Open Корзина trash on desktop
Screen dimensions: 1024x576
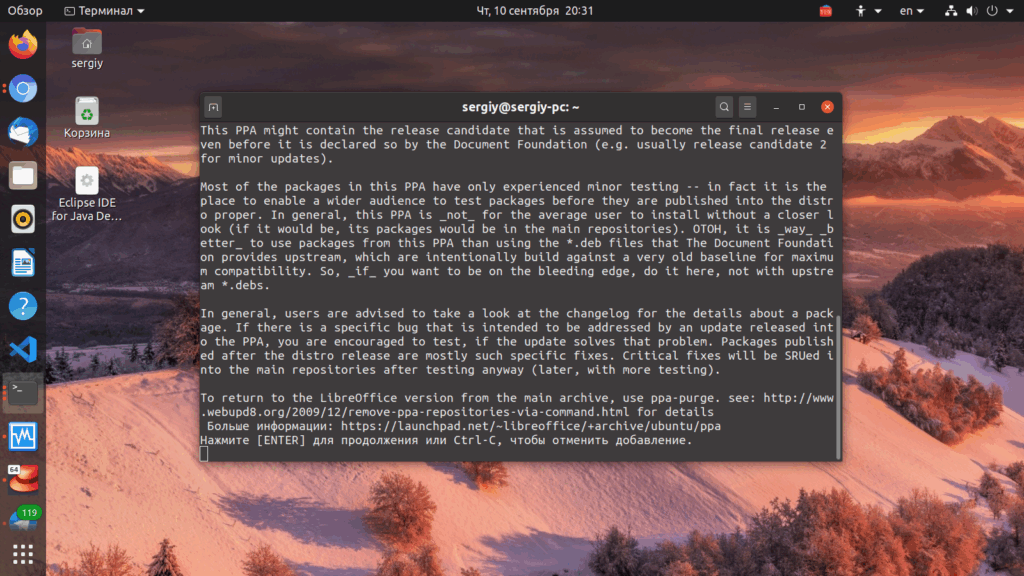pyautogui.click(x=87, y=118)
